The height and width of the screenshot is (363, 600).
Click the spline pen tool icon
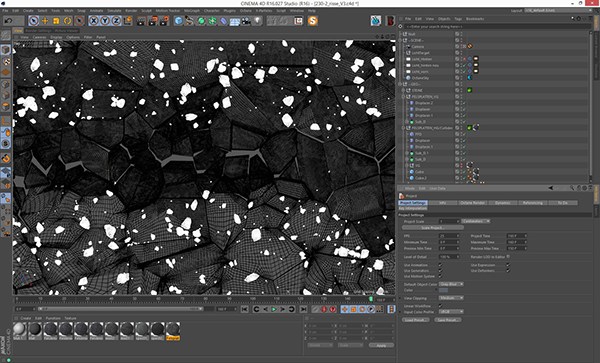point(189,21)
